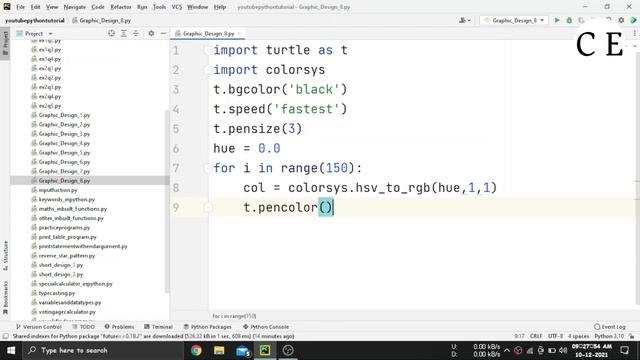
Task: Hide the Project tool window
Action: [163, 33]
